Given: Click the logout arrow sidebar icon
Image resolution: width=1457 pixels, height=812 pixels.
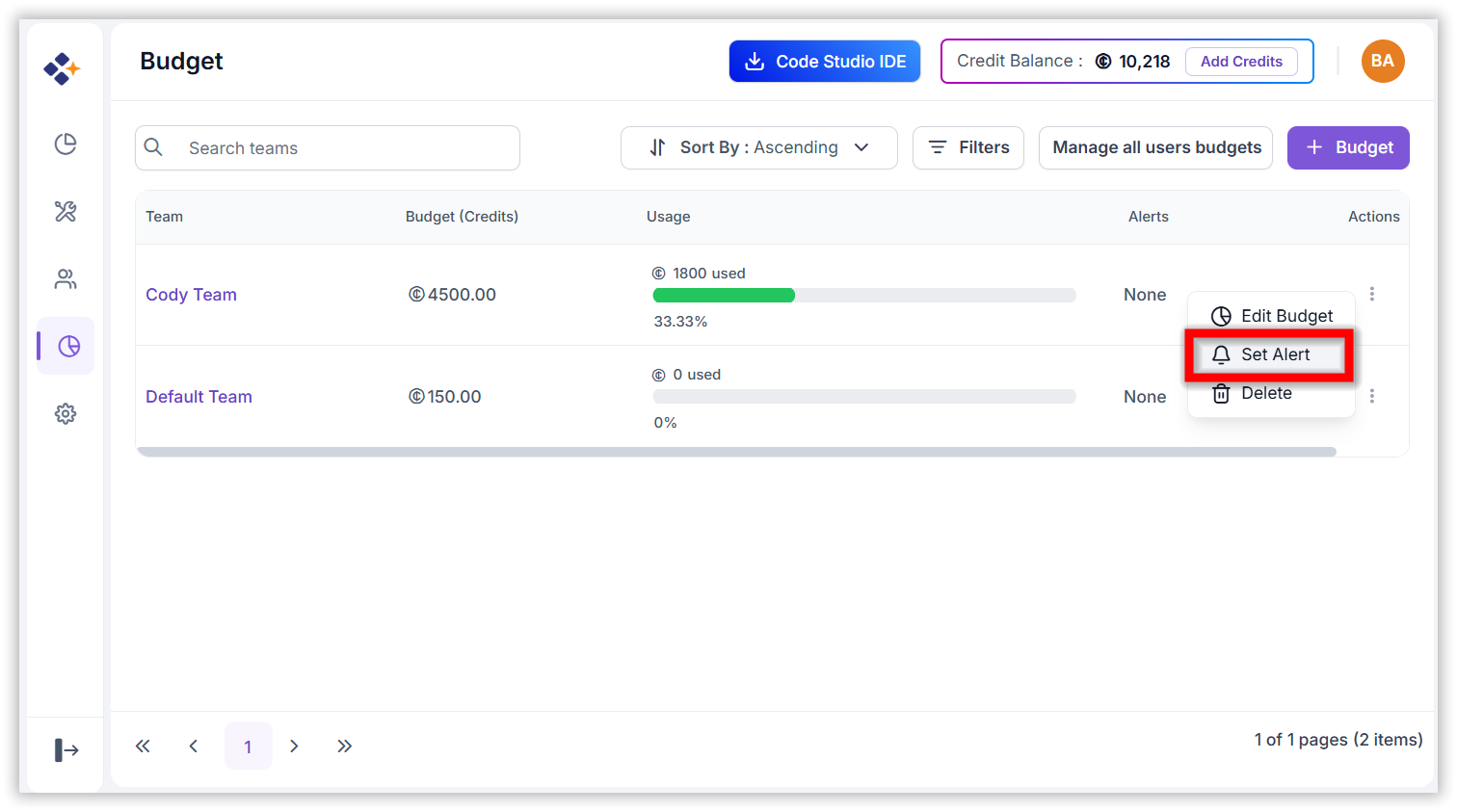Looking at the screenshot, I should click(66, 749).
